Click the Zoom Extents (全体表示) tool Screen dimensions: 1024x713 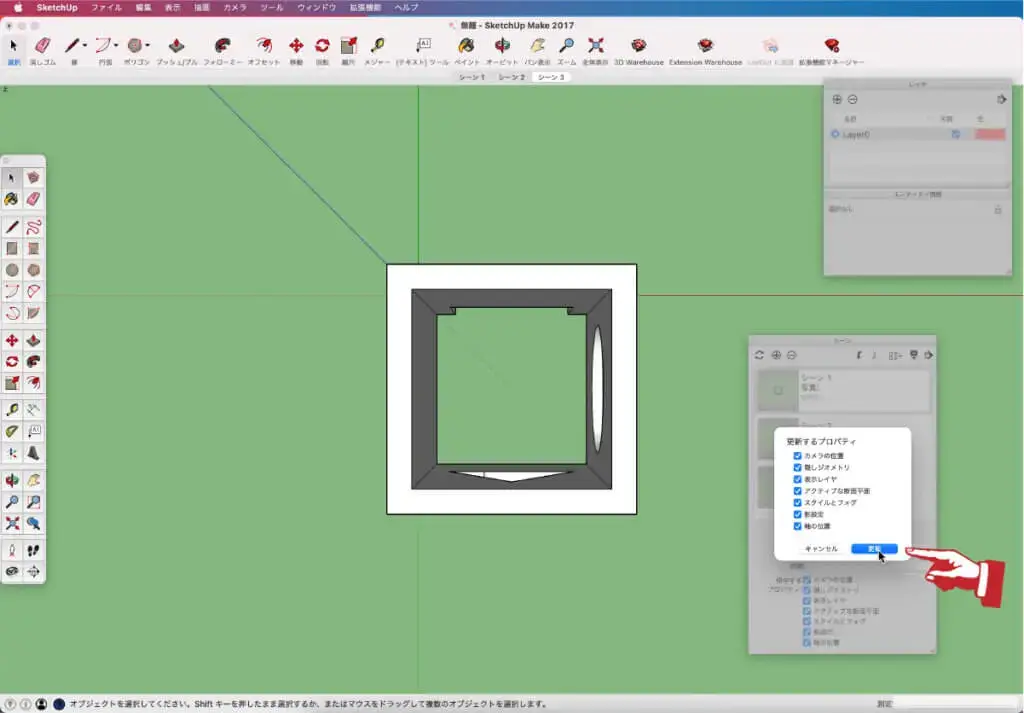click(x=596, y=47)
